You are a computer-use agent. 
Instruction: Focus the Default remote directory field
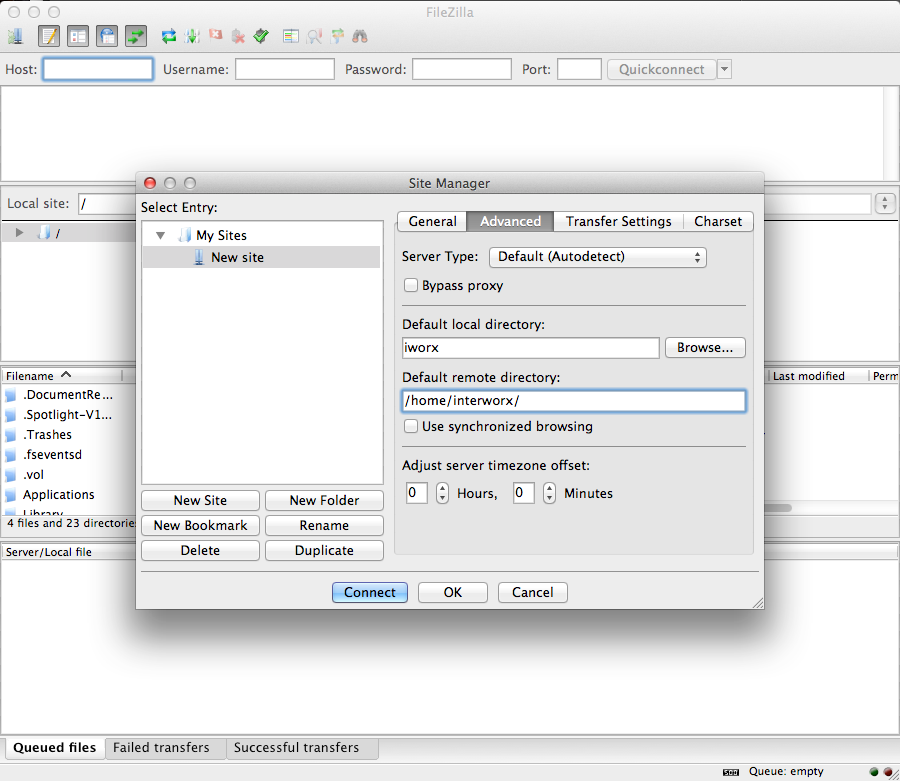tap(573, 401)
